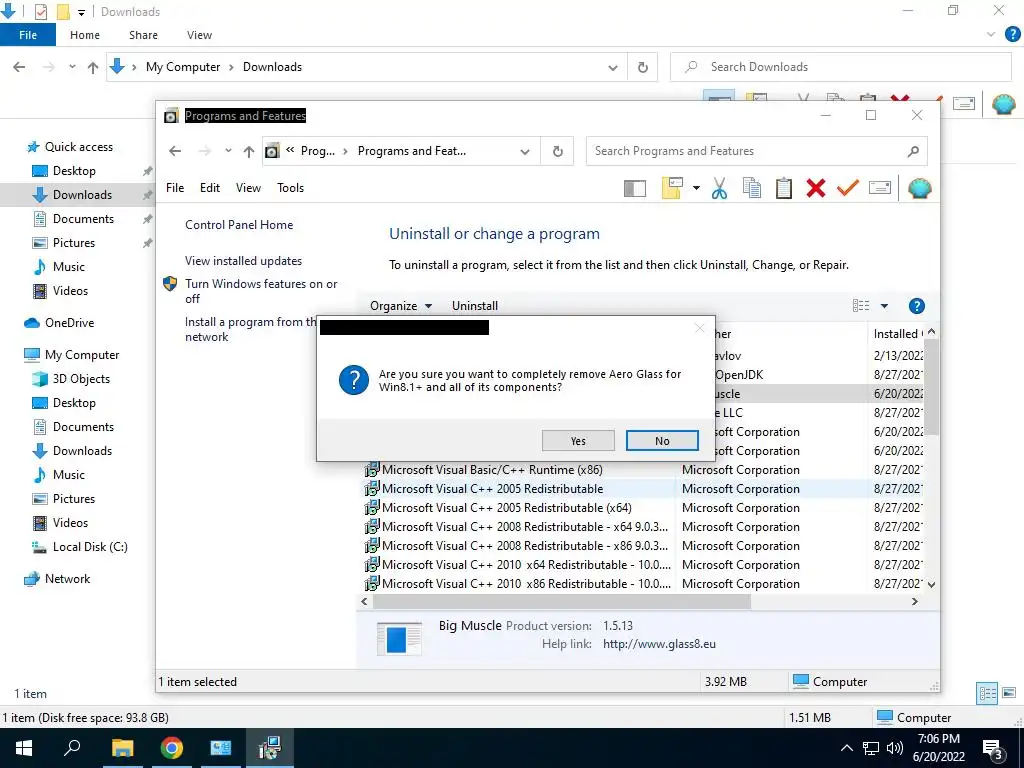Open the Tools menu in Programs and Features
This screenshot has height=768, width=1024.
click(x=291, y=187)
